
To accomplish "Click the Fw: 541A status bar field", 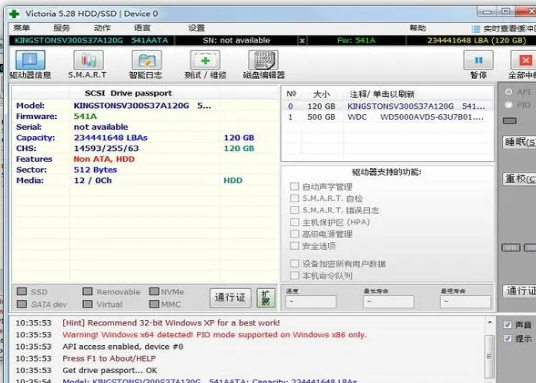I will tap(356, 41).
